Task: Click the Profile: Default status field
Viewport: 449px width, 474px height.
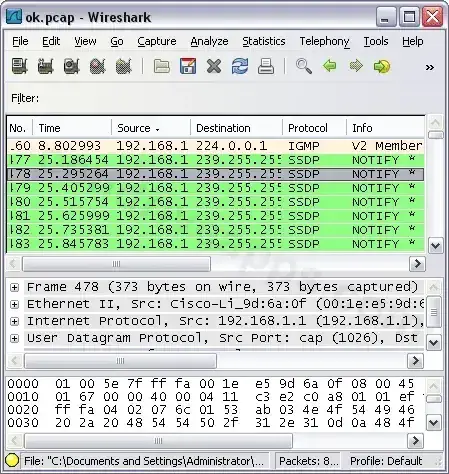Action: pyautogui.click(x=386, y=461)
